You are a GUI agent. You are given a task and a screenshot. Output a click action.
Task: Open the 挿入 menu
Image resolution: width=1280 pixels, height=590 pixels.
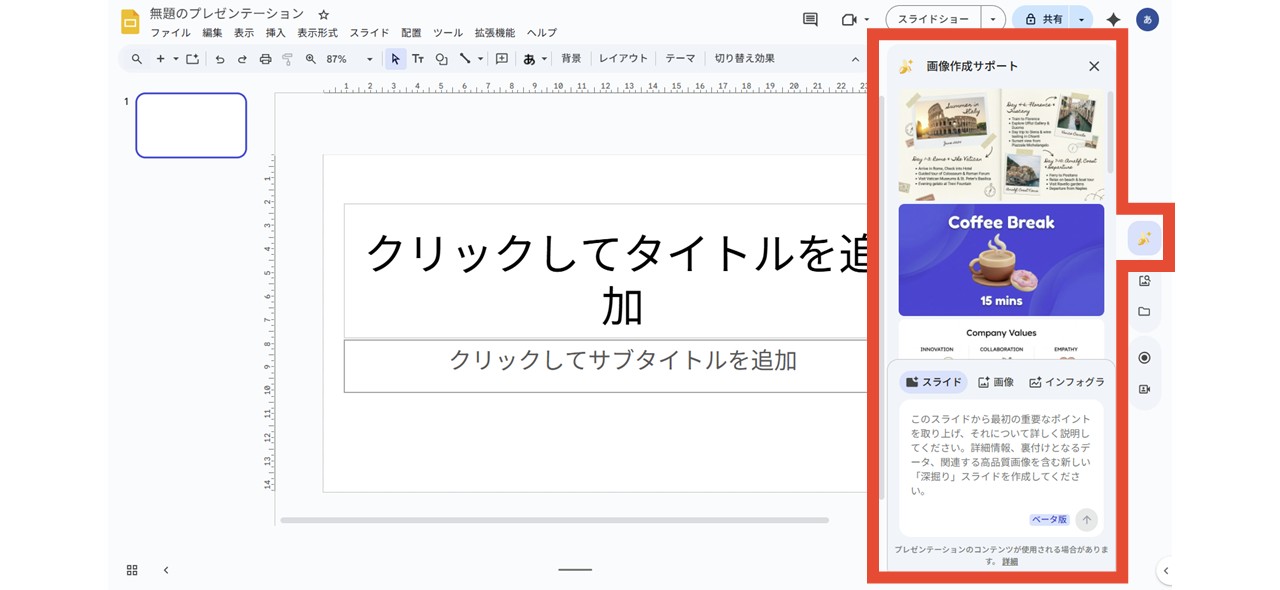275,32
